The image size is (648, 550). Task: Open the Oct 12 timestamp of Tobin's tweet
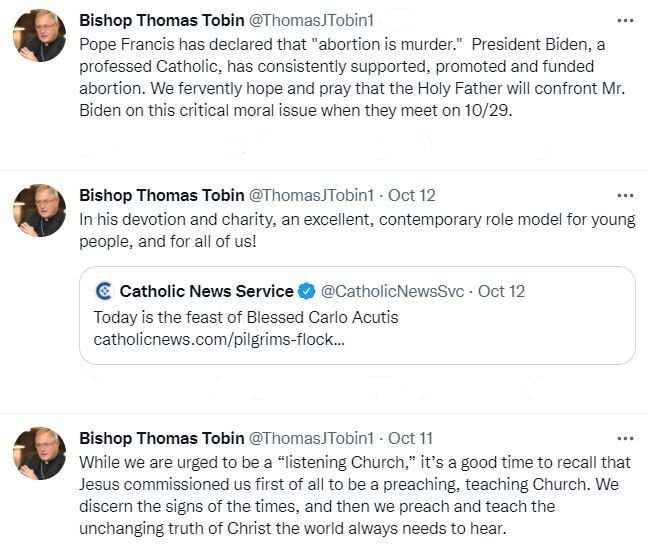(411, 195)
